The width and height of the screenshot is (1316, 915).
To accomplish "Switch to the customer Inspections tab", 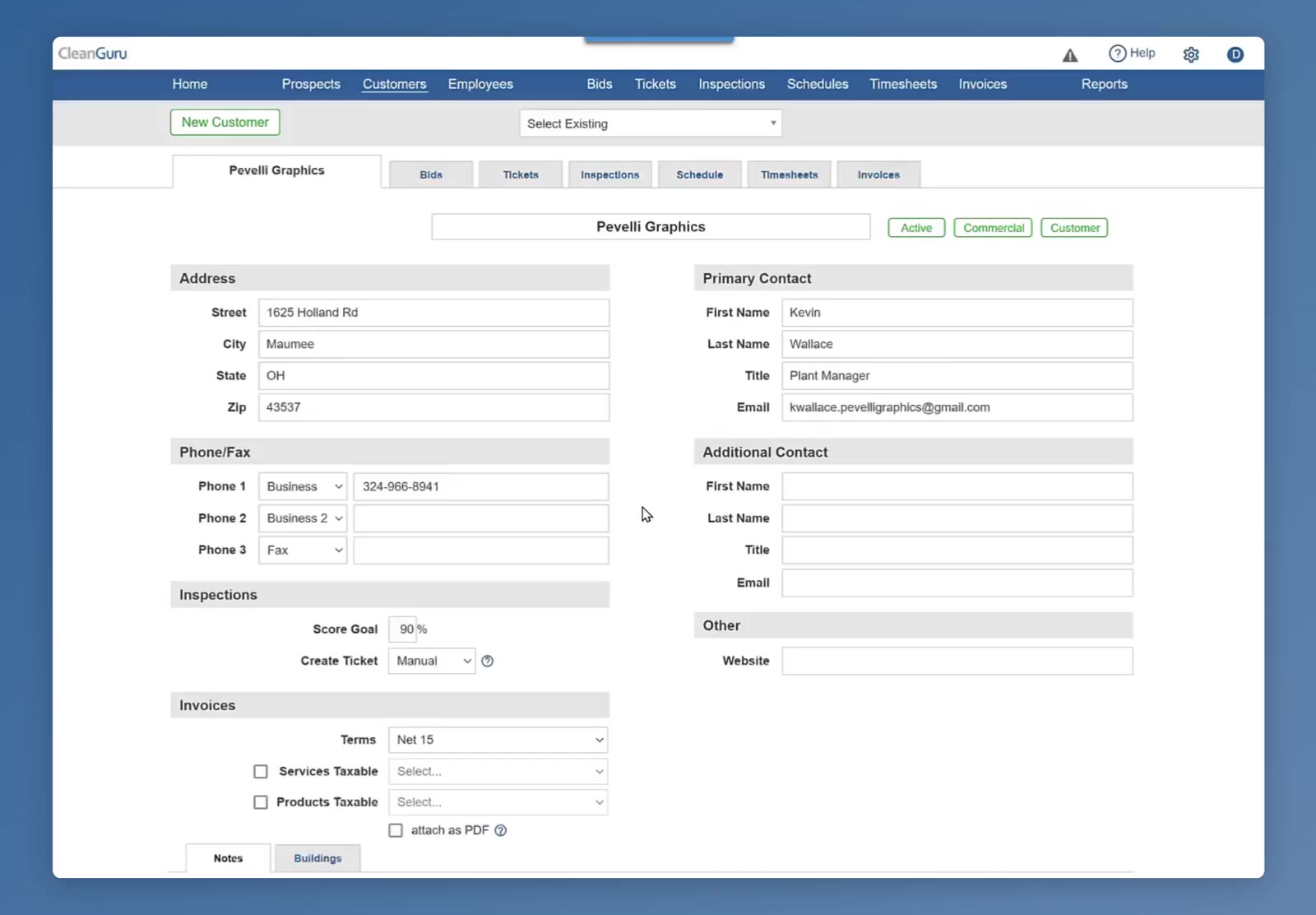I will click(x=609, y=174).
